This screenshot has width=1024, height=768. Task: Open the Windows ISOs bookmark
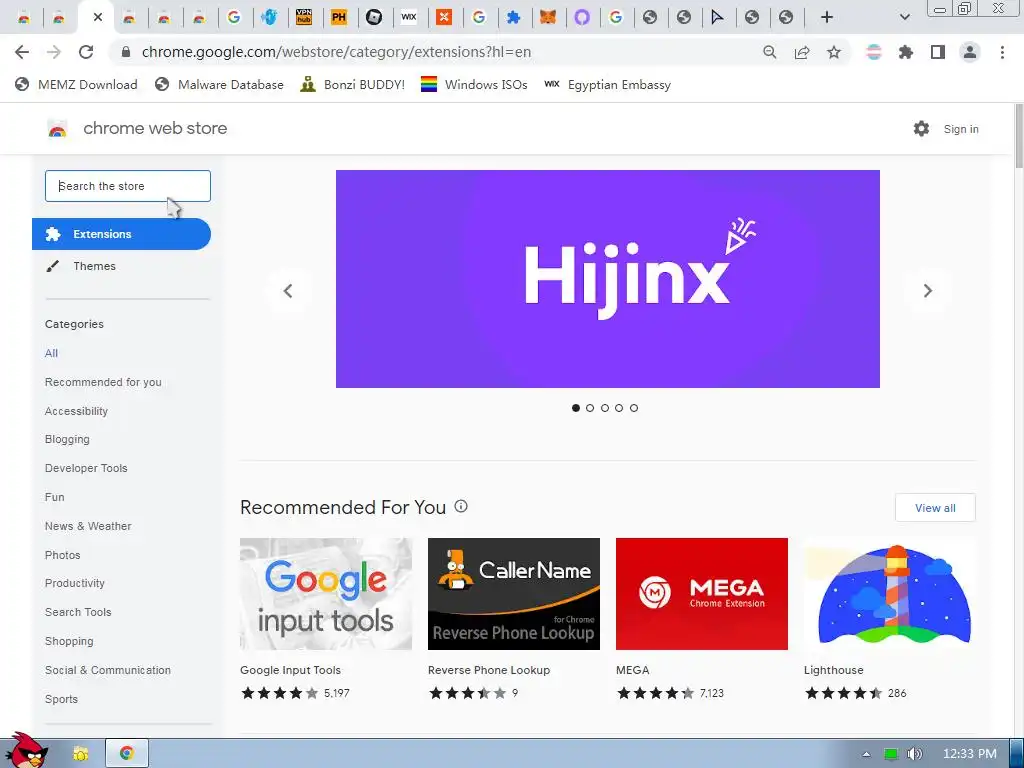[474, 84]
